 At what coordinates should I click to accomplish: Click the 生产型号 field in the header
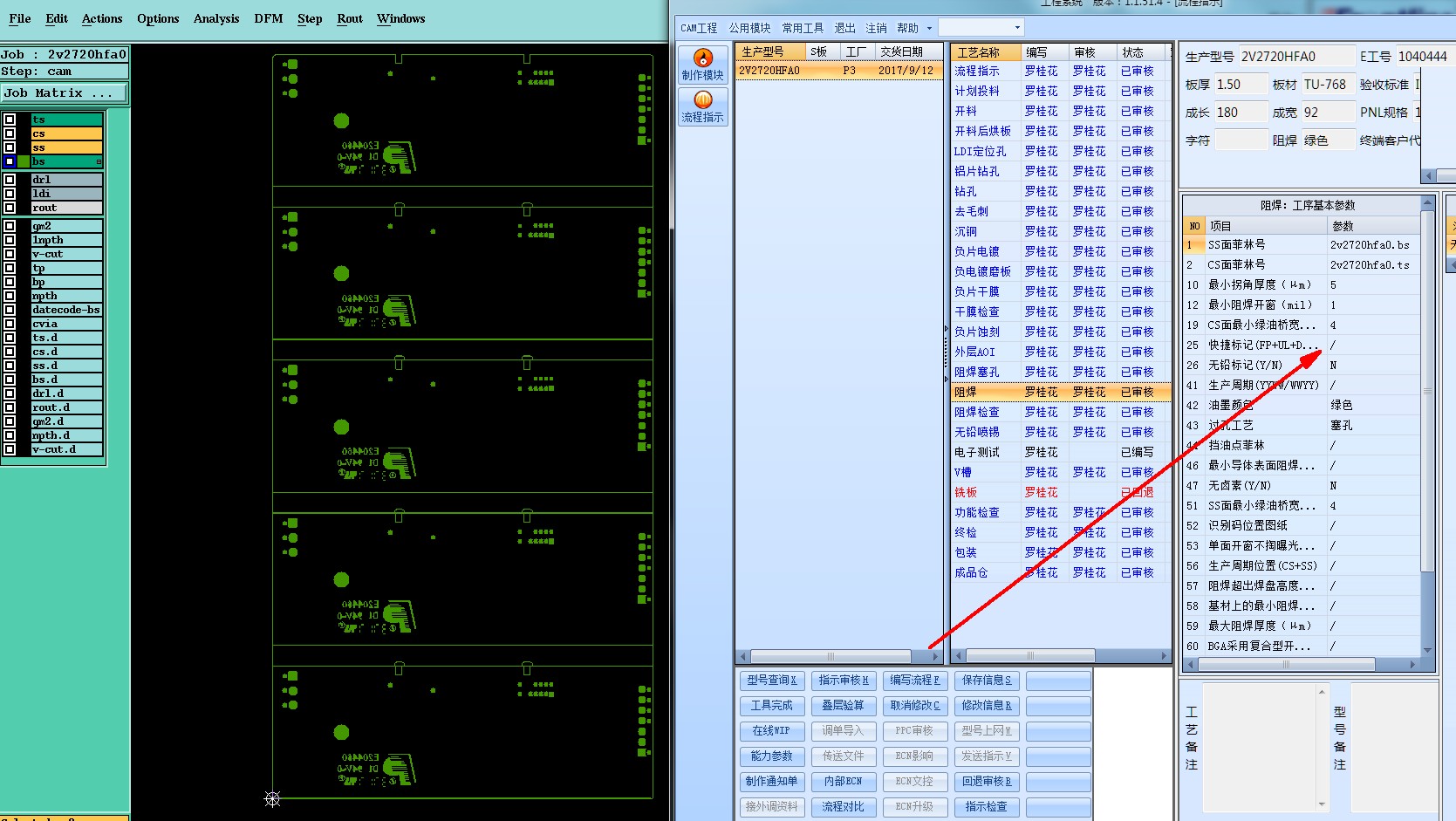click(x=1296, y=57)
